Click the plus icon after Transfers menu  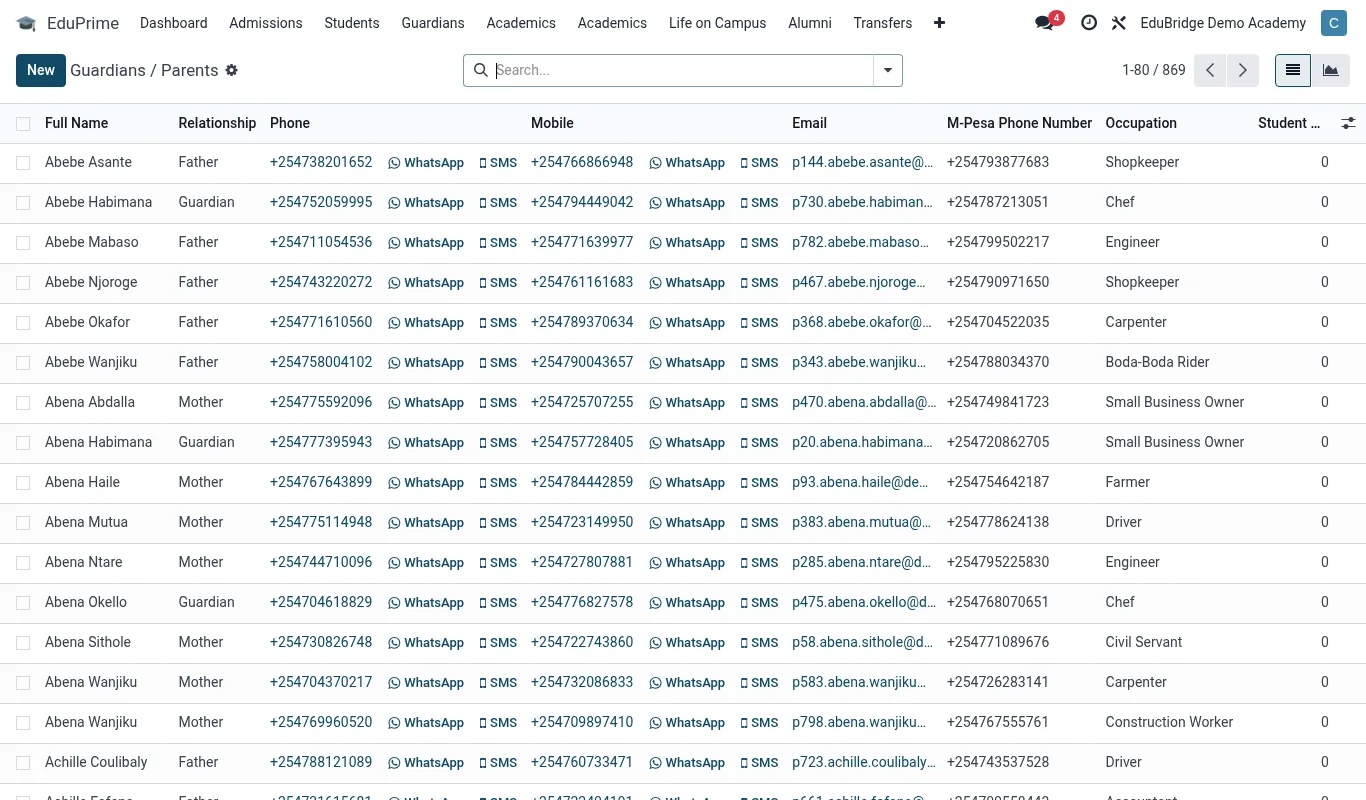coord(939,23)
